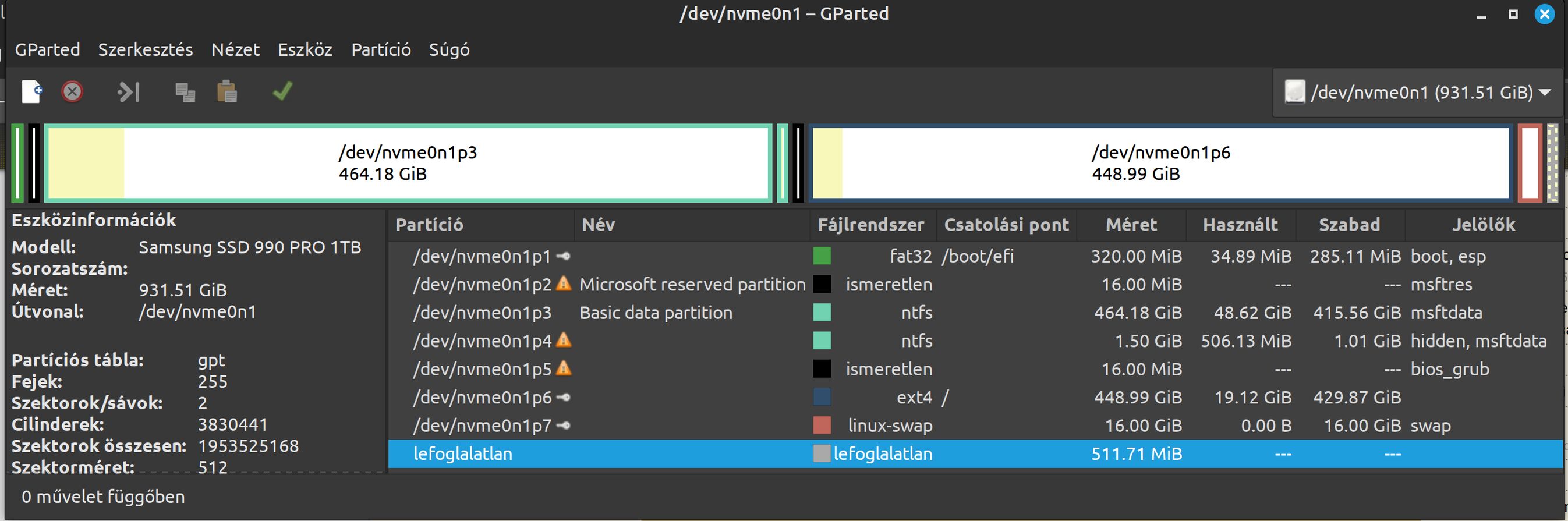Click the green fat32 filesystem color swatch
Viewport: 1568px width, 521px height.
click(x=822, y=256)
